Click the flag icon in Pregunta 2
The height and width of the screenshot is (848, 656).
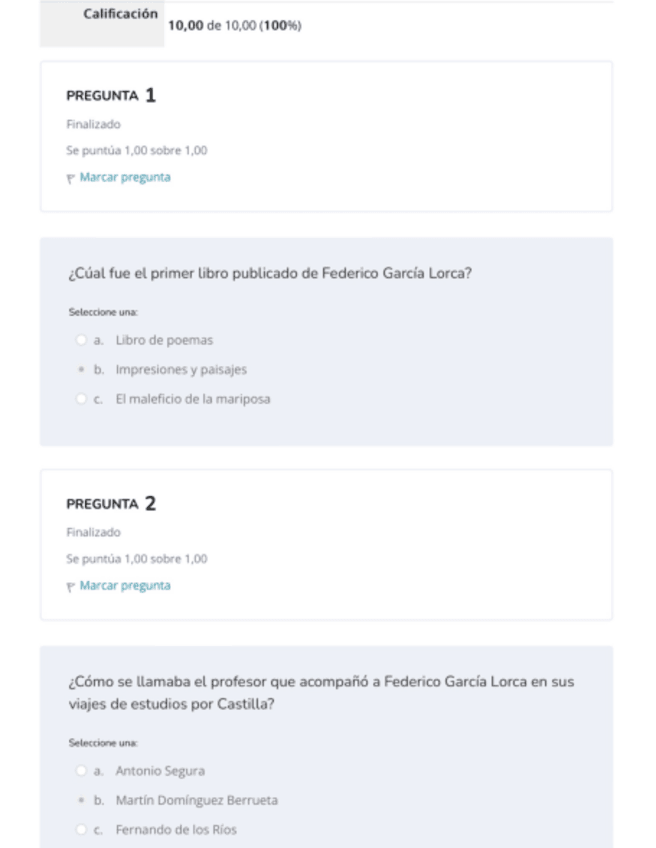[x=71, y=586]
